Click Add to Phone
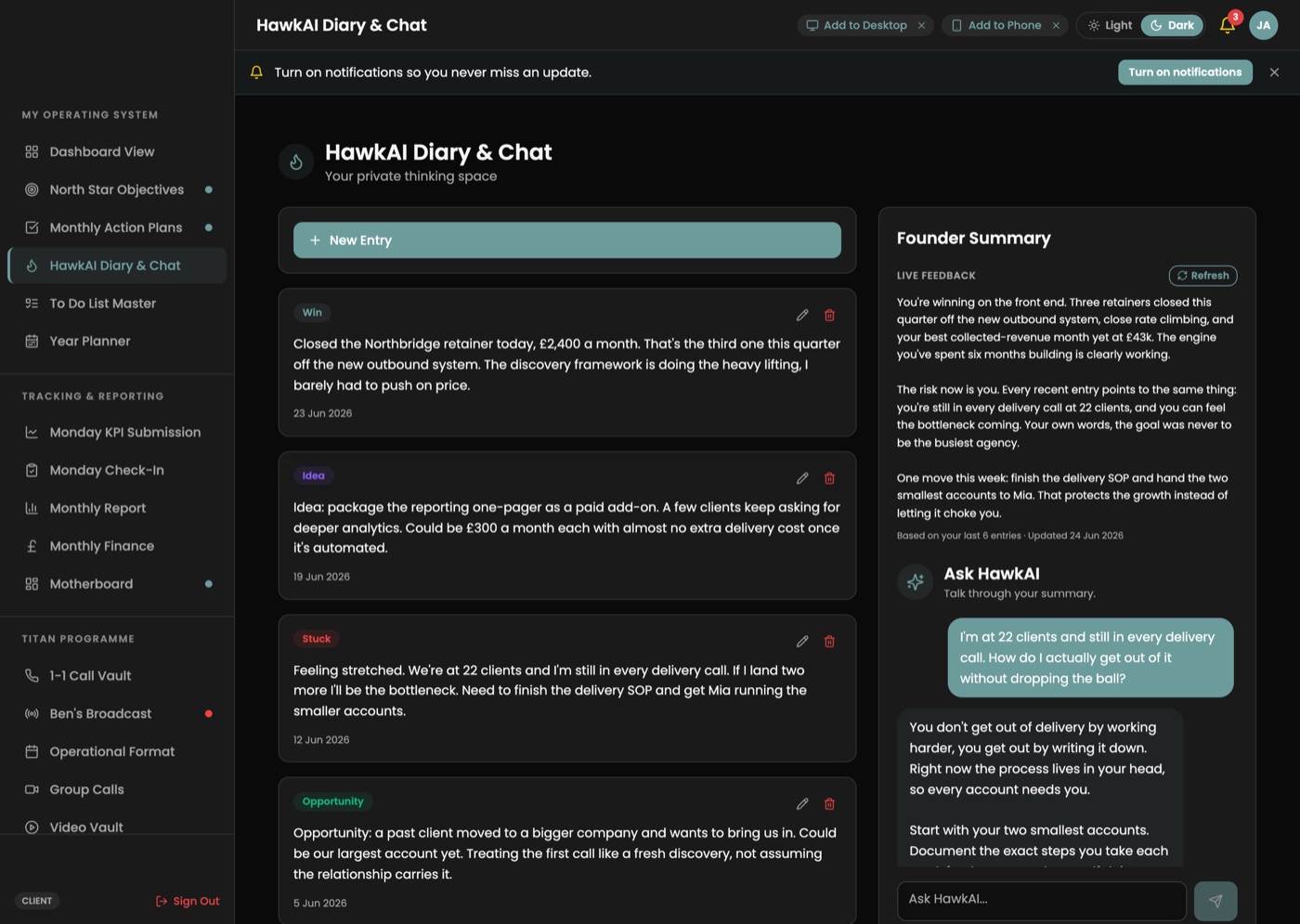Screen dimensions: 1300x924 pos(996,25)
